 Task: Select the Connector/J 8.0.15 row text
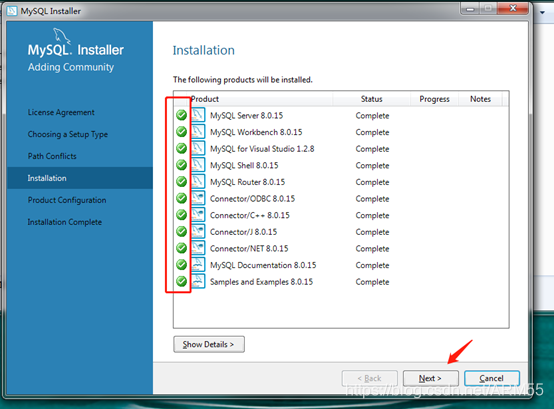coord(243,232)
